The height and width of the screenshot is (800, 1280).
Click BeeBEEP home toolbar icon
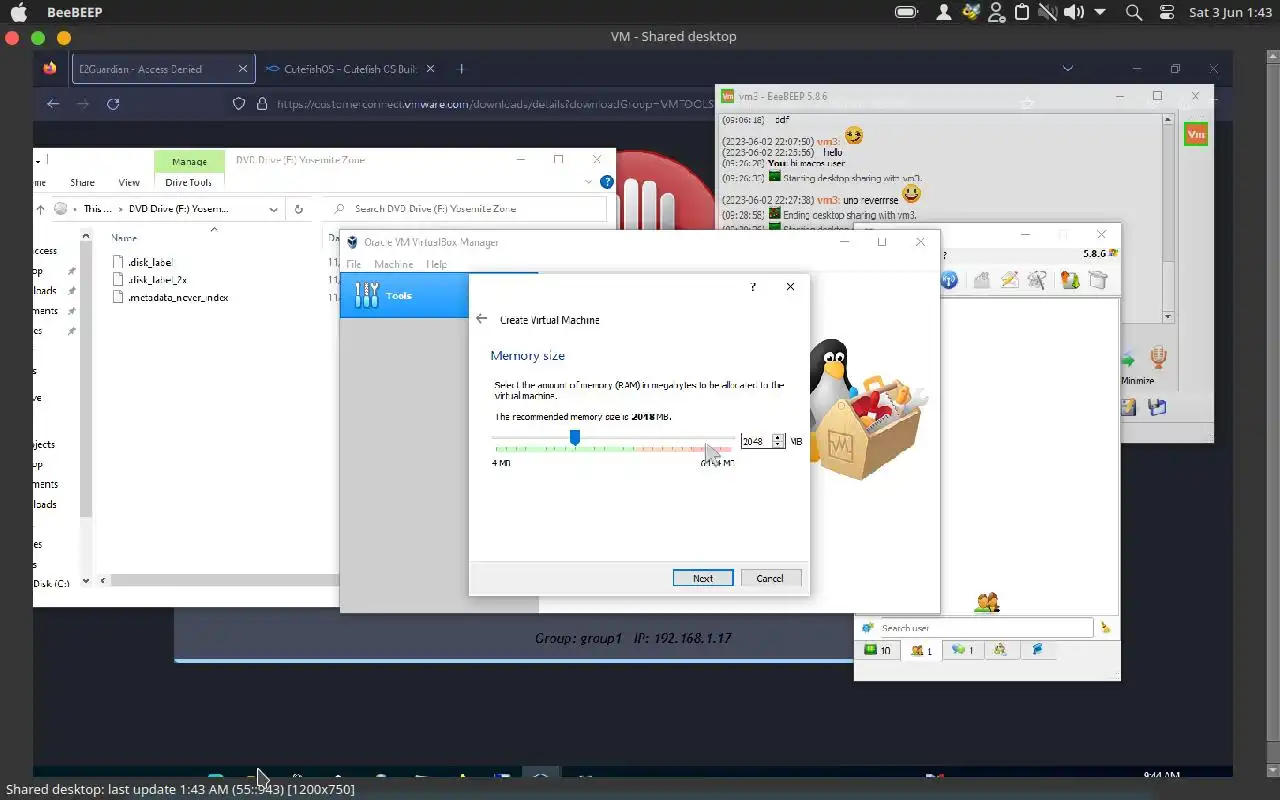click(x=981, y=280)
